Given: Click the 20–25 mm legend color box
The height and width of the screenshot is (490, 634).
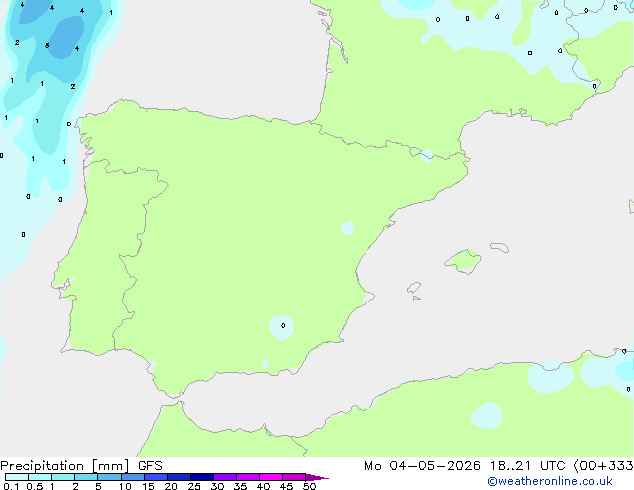Looking at the screenshot, I should (179, 477).
